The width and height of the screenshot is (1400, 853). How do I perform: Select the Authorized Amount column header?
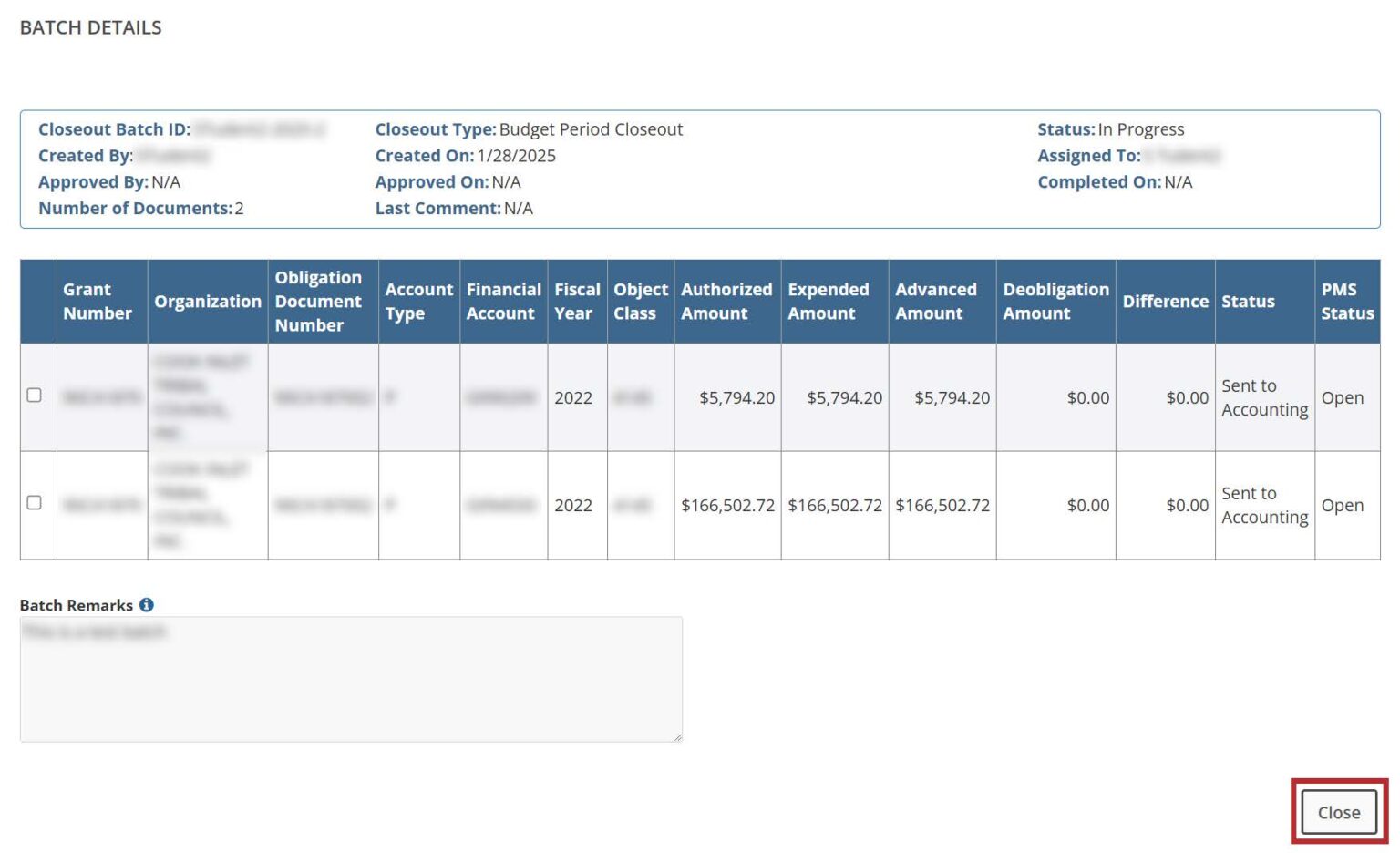tap(726, 302)
